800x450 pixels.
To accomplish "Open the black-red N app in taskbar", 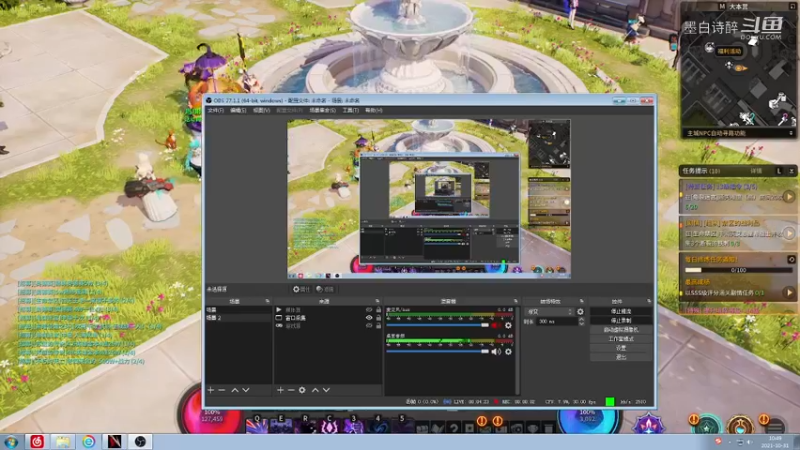I will coord(114,441).
